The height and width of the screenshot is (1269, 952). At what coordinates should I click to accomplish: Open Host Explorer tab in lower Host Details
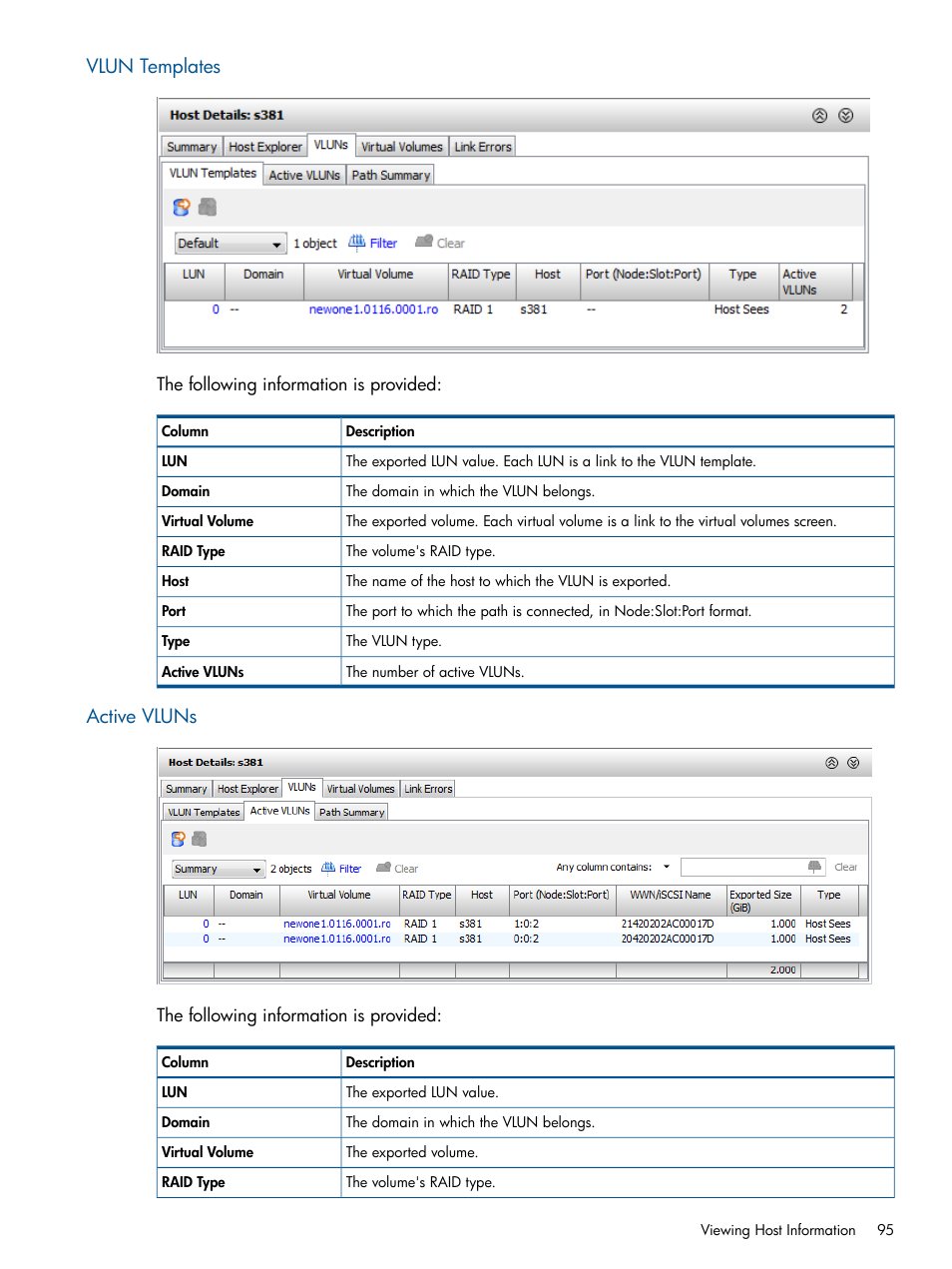click(248, 789)
